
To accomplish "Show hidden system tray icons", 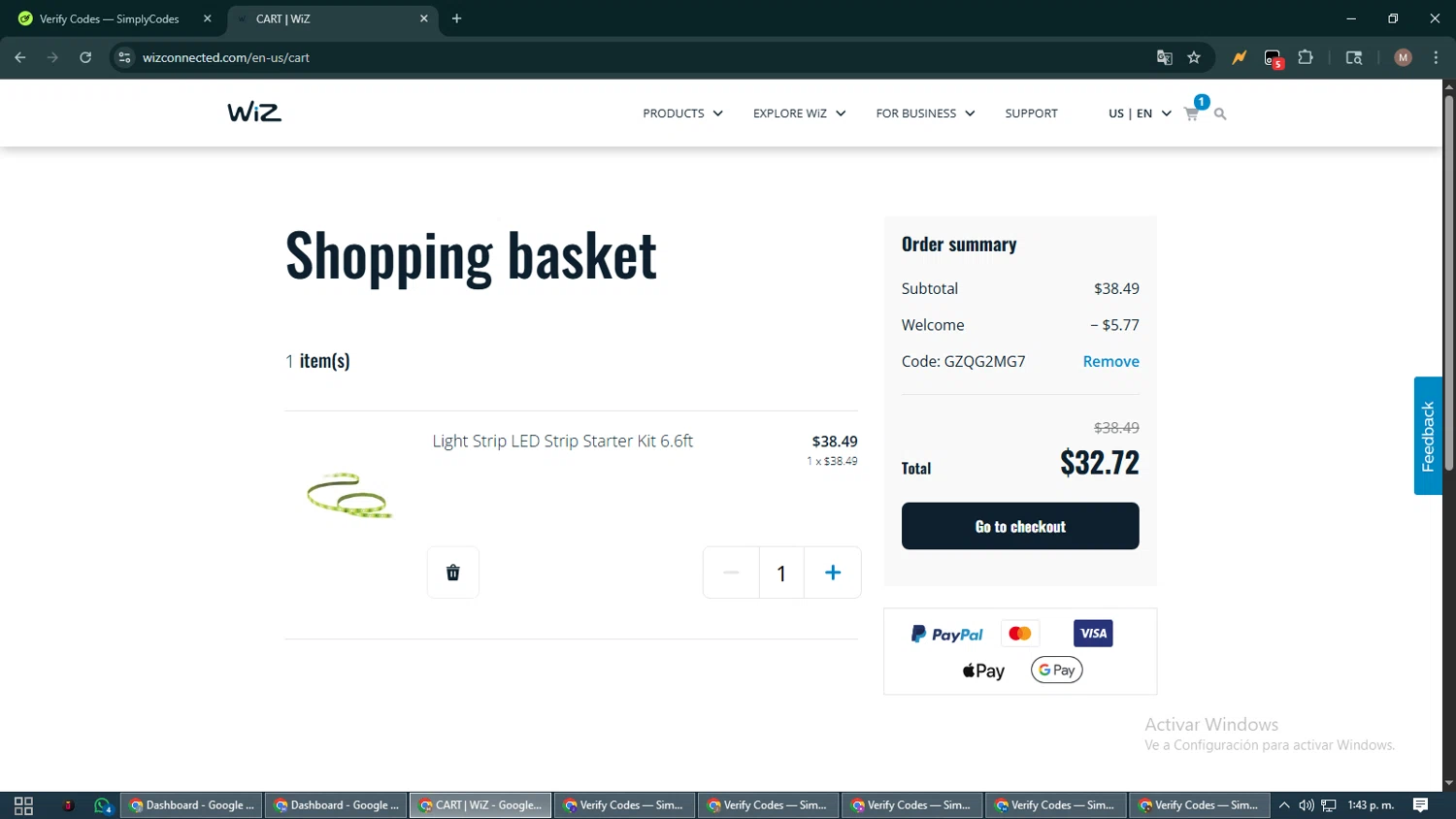I will [x=1284, y=805].
